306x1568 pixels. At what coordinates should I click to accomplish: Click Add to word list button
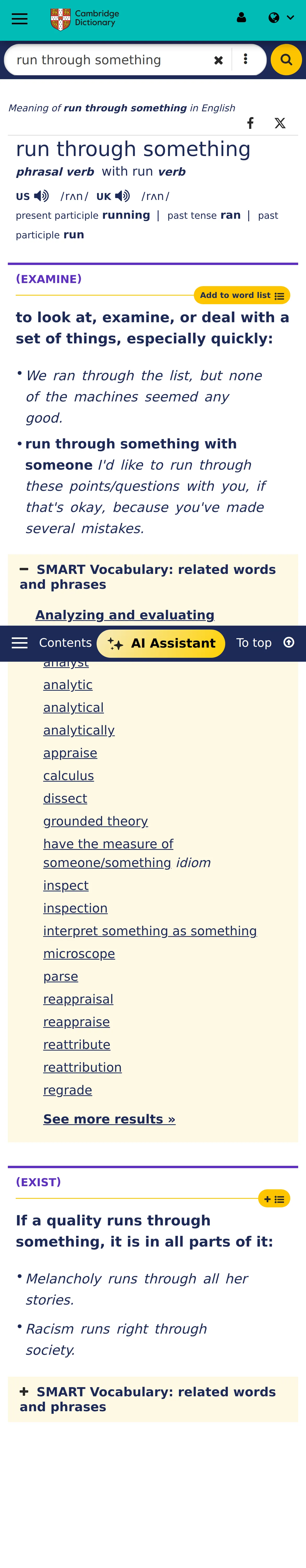point(242,295)
